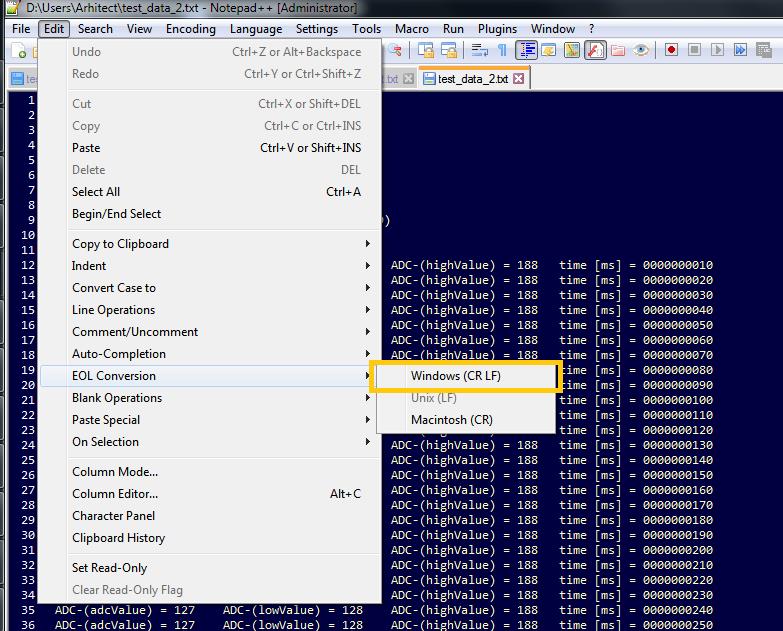The width and height of the screenshot is (783, 631).
Task: Select Windows (CR LF) conversion
Action: coord(455,376)
